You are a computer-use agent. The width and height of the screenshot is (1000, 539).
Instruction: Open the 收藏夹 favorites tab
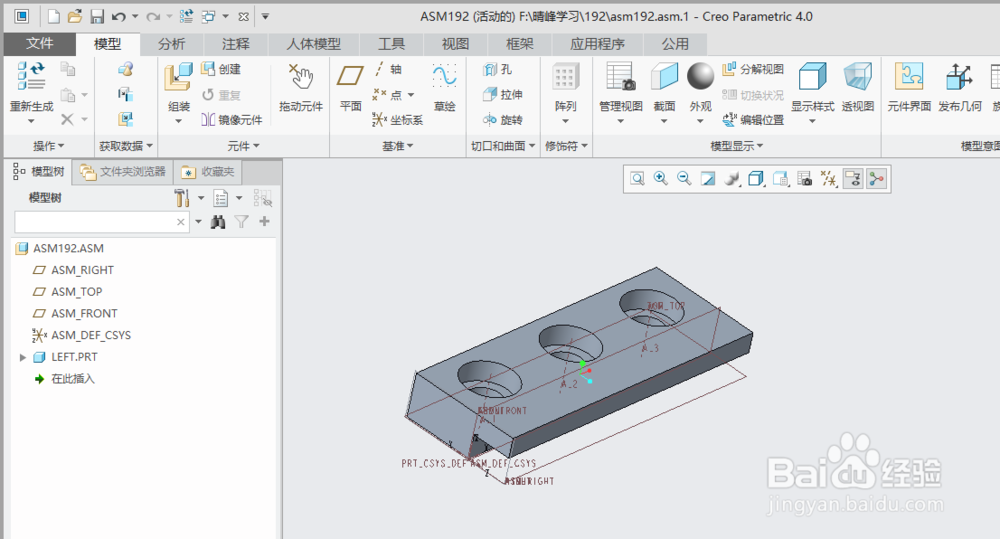208,172
